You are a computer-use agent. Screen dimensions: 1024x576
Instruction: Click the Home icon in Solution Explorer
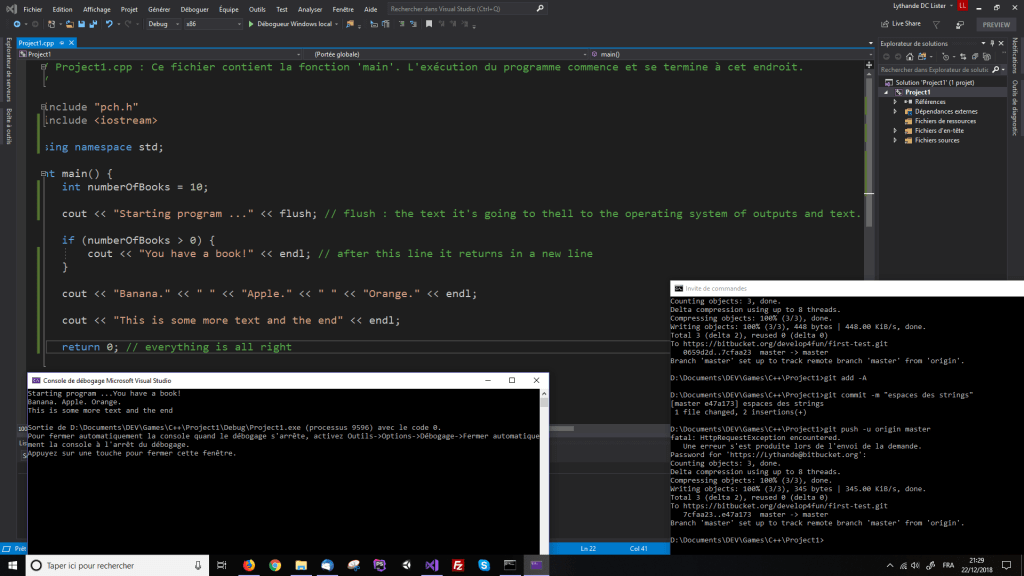[909, 56]
